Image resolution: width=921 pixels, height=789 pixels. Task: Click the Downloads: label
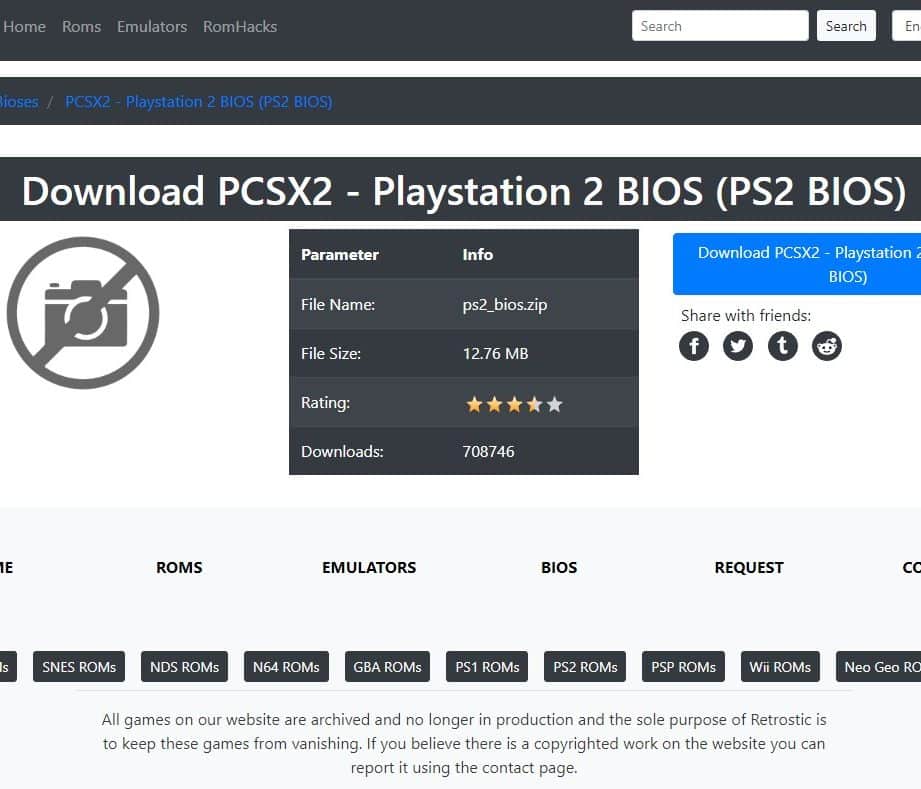point(342,451)
